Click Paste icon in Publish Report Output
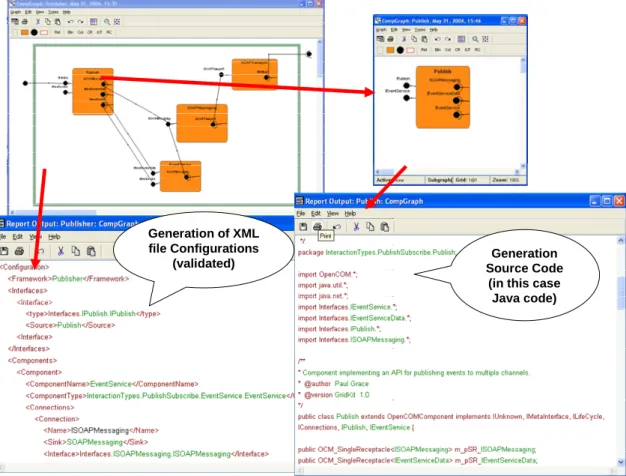 click(x=384, y=227)
